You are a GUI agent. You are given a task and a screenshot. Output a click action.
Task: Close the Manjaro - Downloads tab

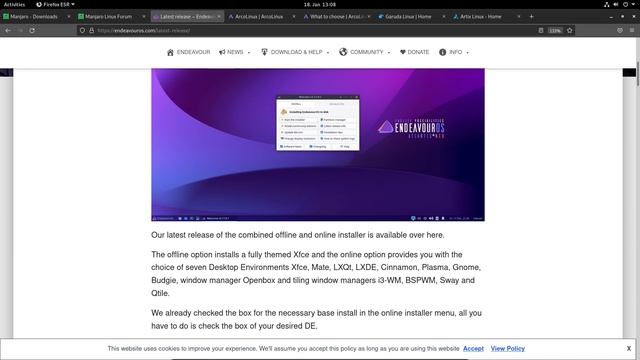[69, 17]
